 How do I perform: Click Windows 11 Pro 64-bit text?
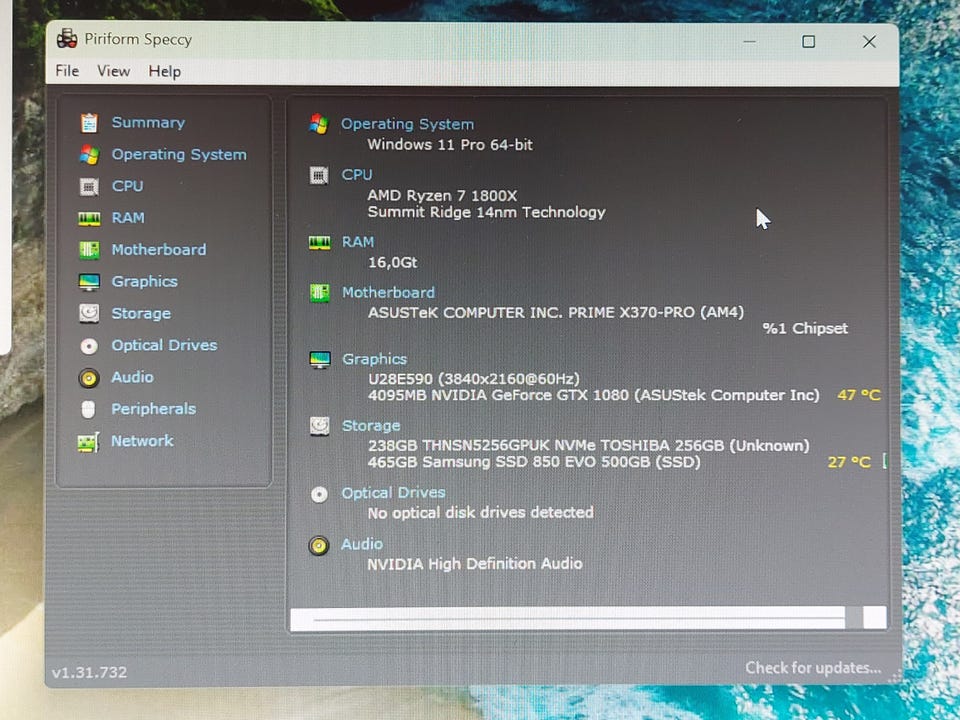[450, 145]
